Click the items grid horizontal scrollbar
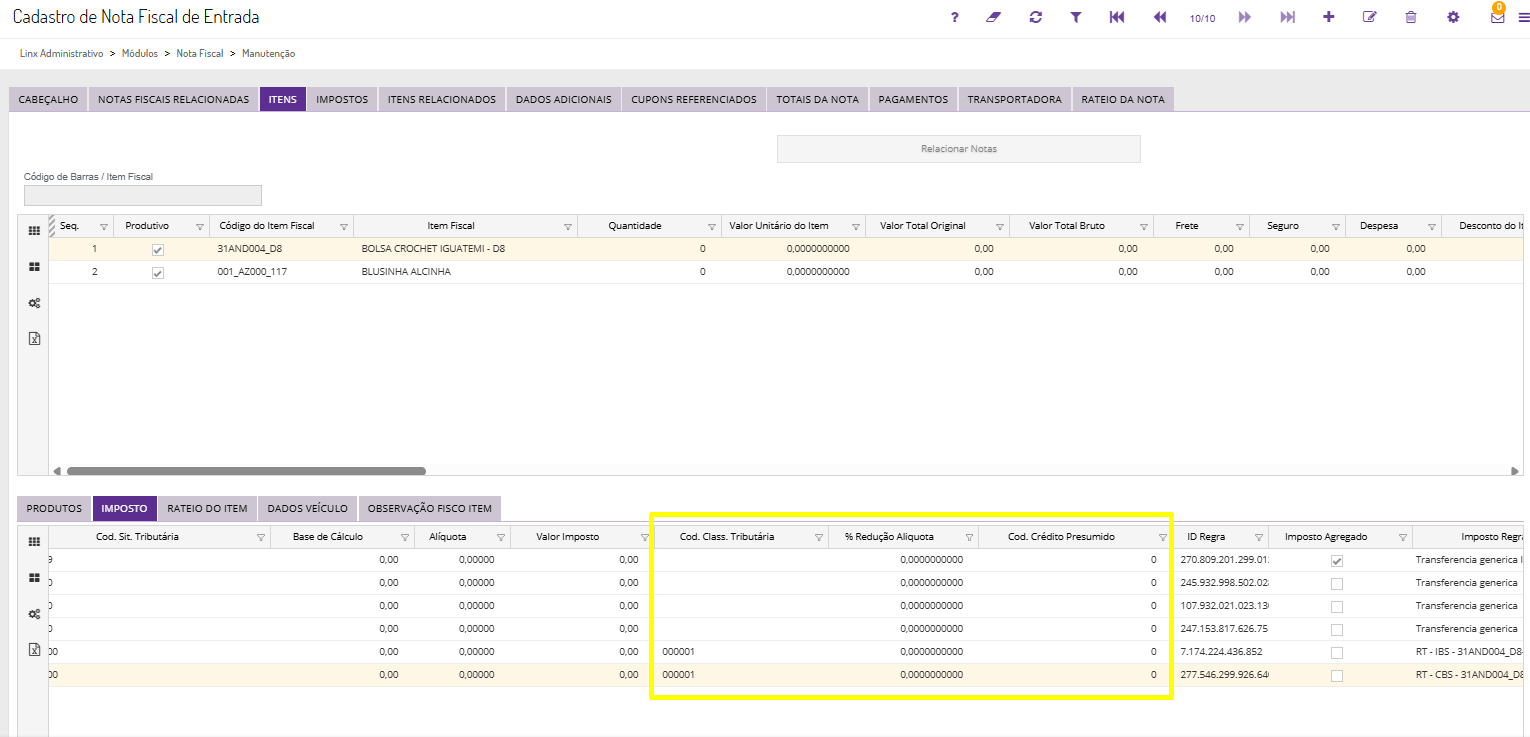The width and height of the screenshot is (1530, 737). [x=245, y=471]
